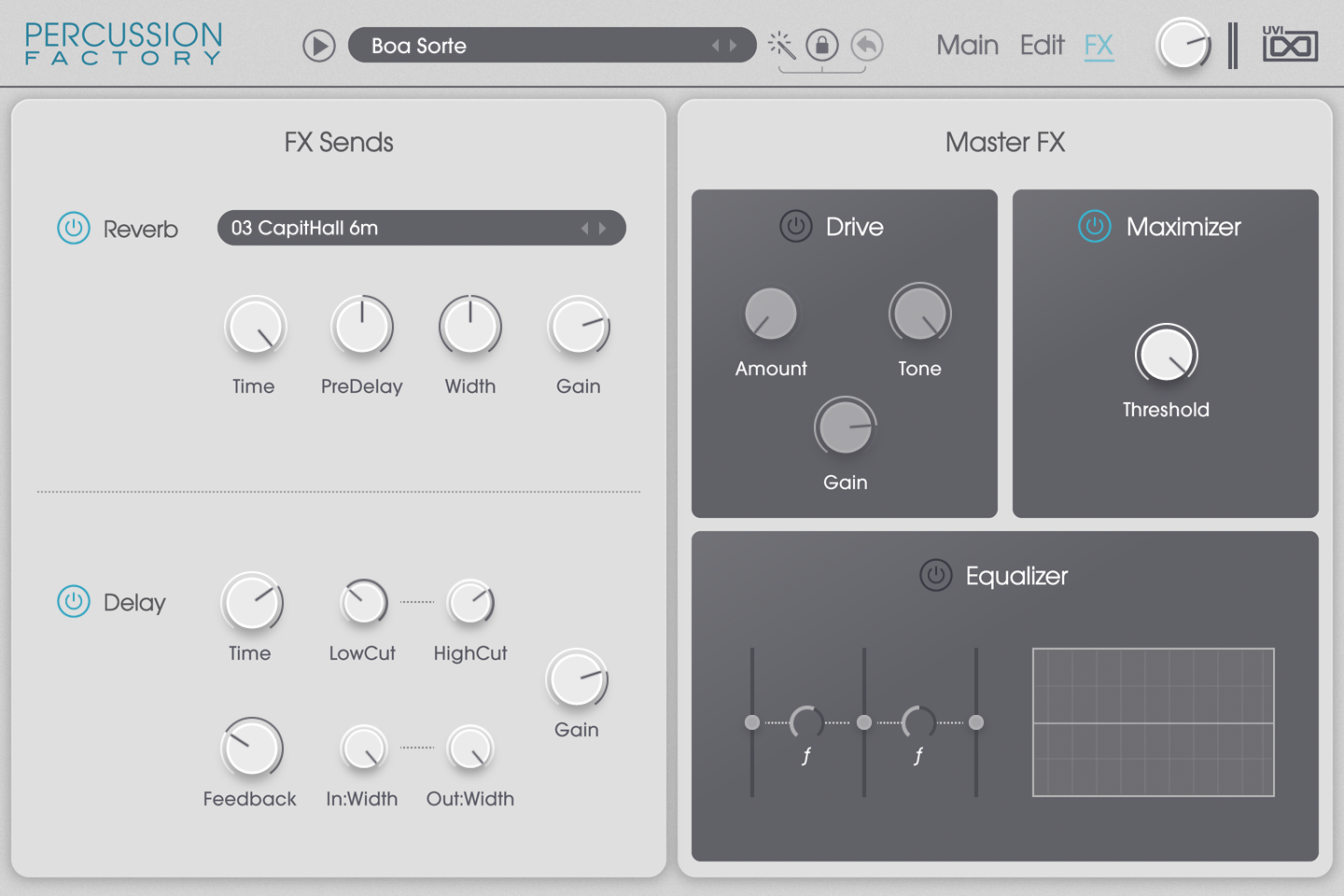Screen dimensions: 1344x896
Task: Click the equalizer curve graph display
Action: point(1153,722)
